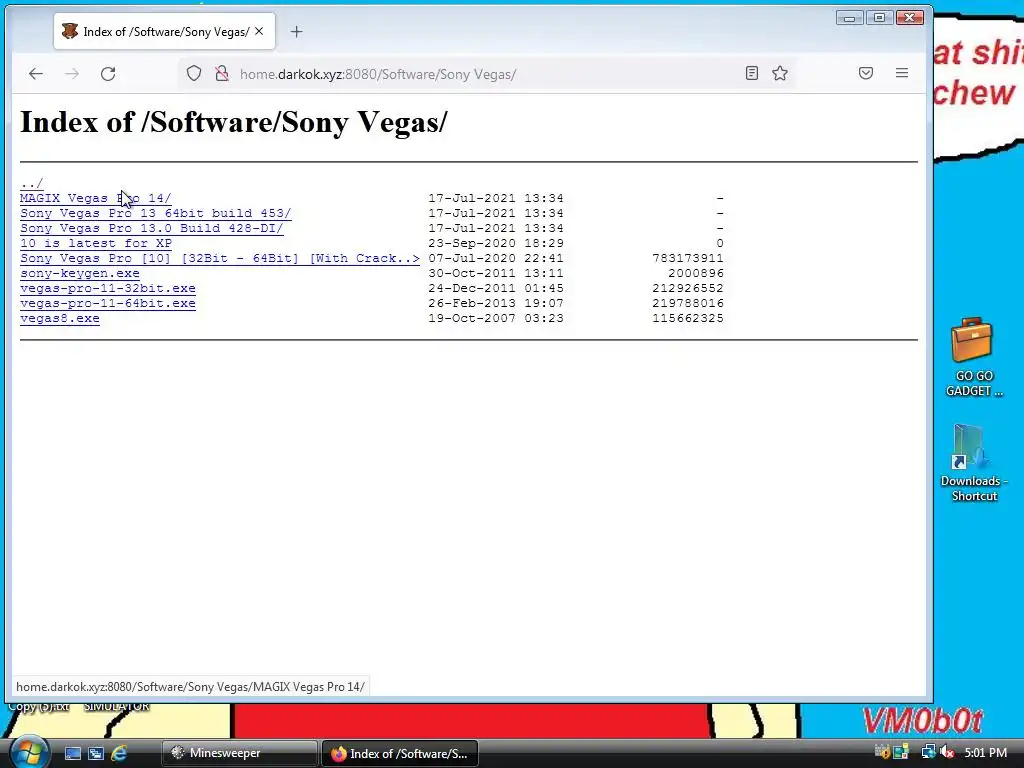The image size is (1024, 768).
Task: Click file size 783173911
Action: [688, 258]
